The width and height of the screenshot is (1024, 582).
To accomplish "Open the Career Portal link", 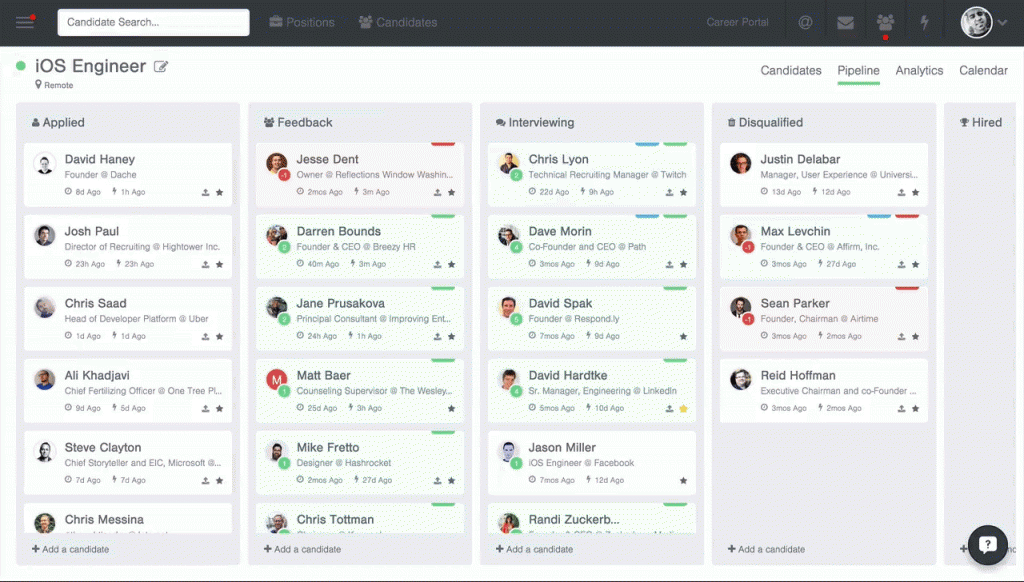I will 737,22.
